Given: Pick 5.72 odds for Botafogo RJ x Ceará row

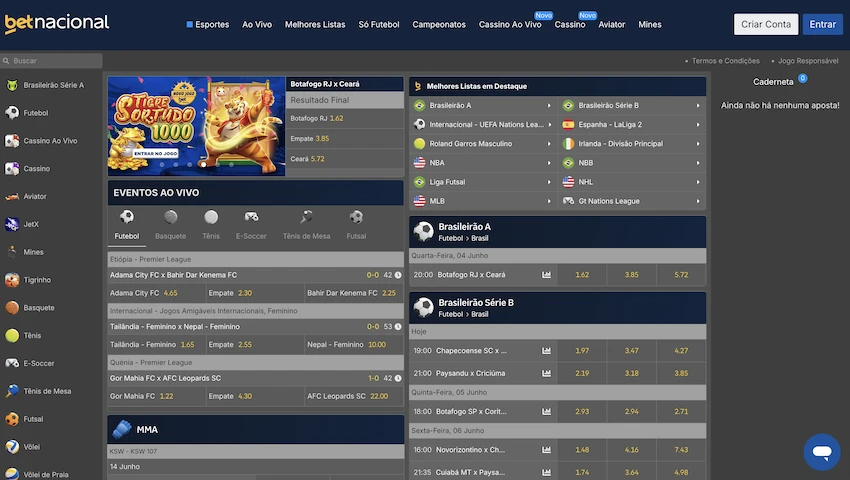Looking at the screenshot, I should pos(681,275).
